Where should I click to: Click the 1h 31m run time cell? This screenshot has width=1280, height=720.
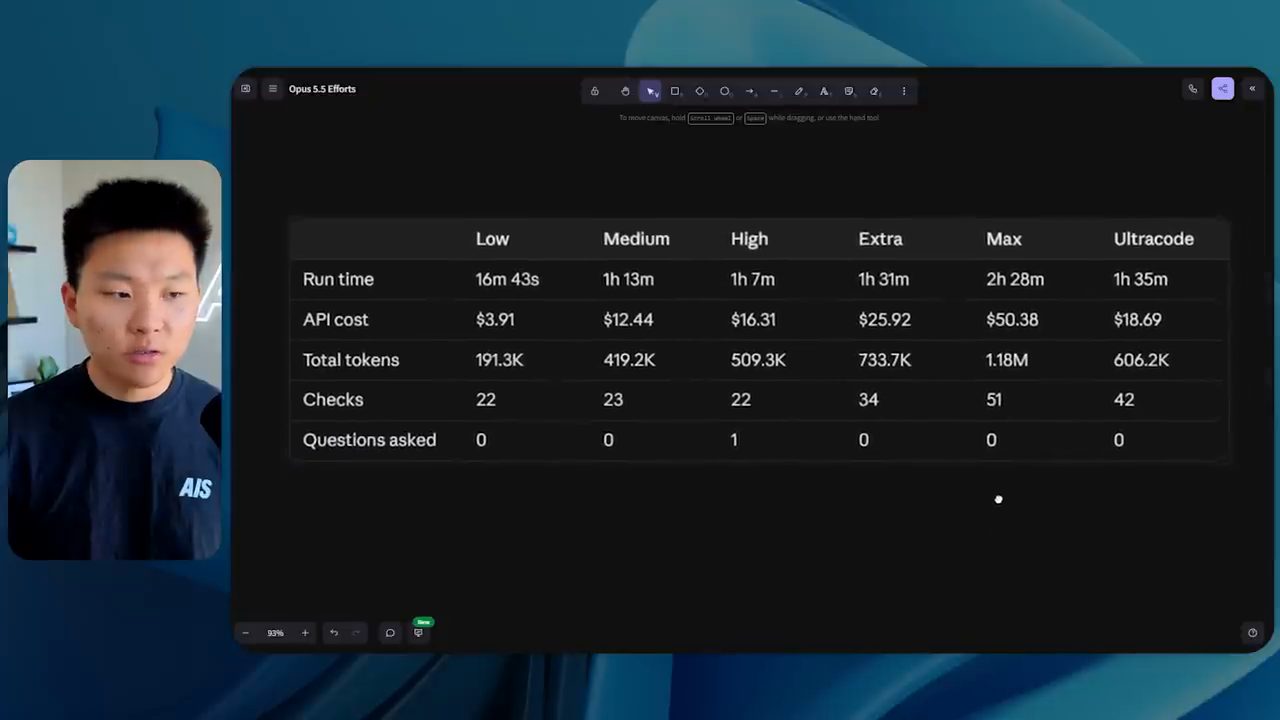coord(883,279)
